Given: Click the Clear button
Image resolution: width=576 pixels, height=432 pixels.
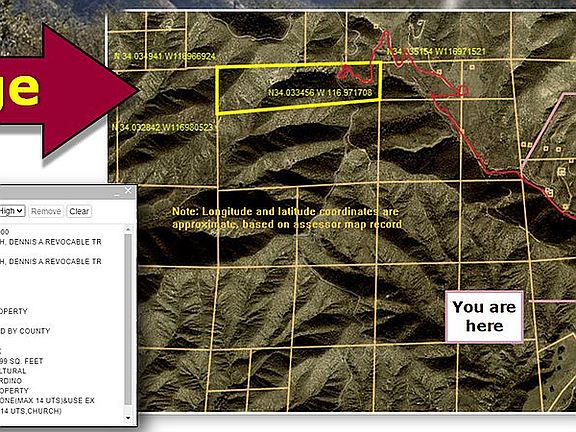Looking at the screenshot, I should tap(79, 211).
